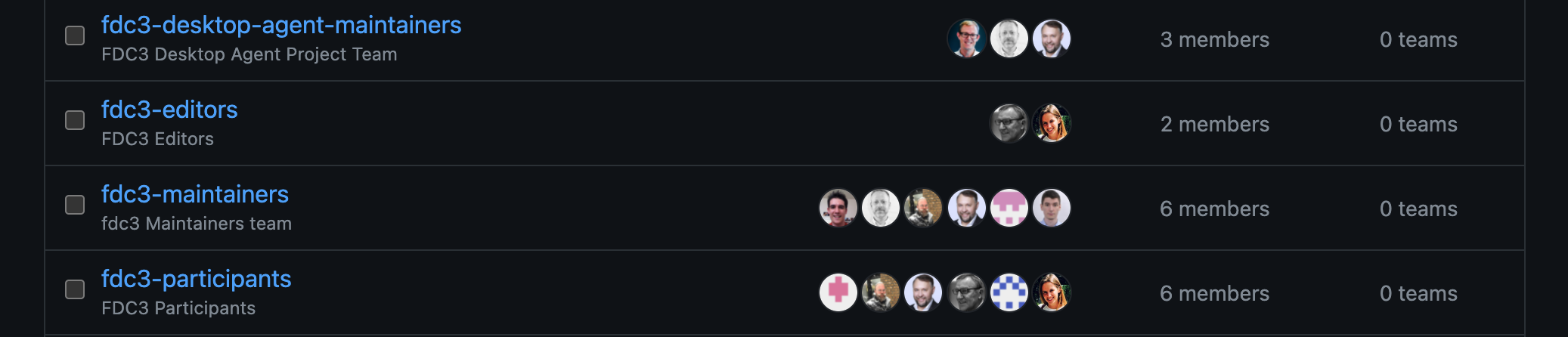View the 3 members of desktop-agent-maintainers
The width and height of the screenshot is (1568, 337).
1214,39
